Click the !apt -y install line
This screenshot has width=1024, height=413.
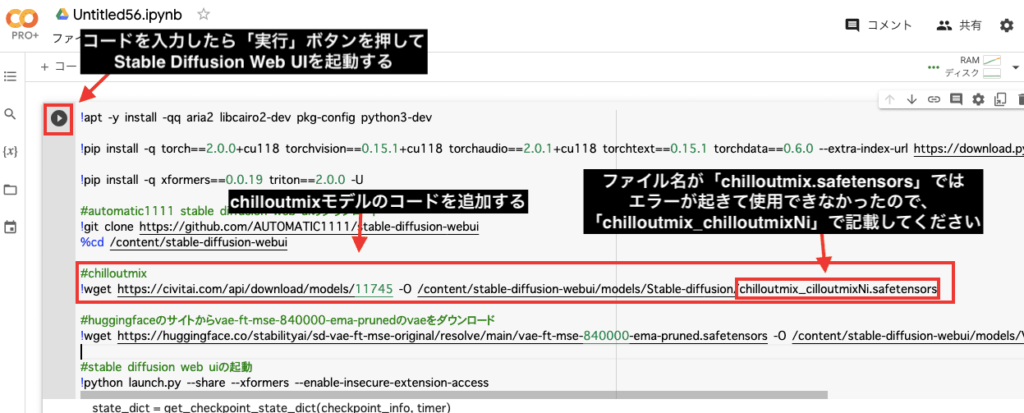255,118
